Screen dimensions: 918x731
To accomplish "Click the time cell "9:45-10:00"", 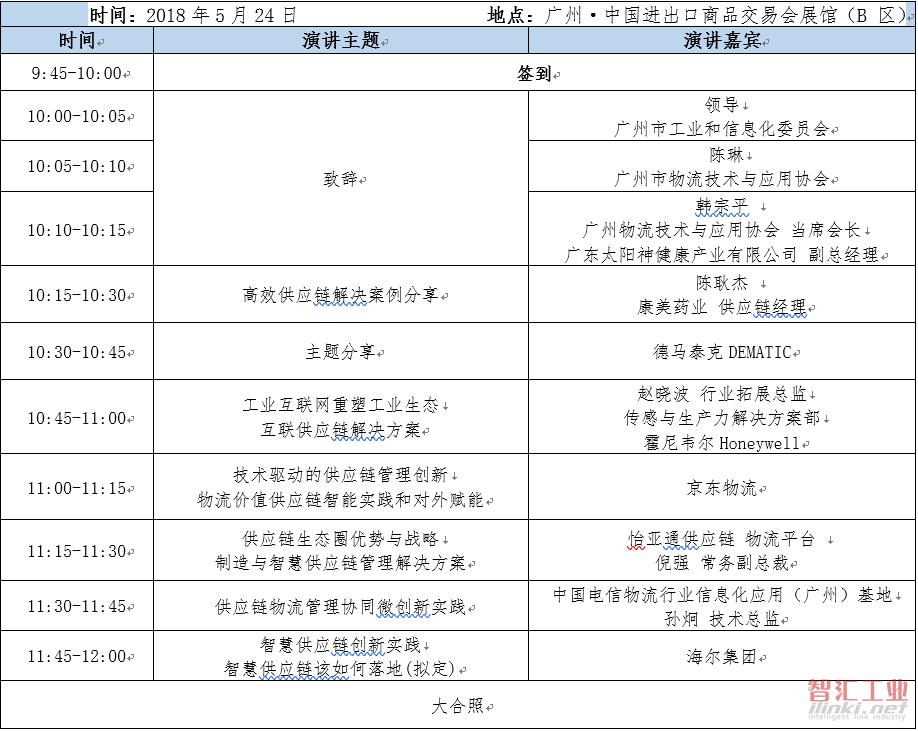I will 77,73.
